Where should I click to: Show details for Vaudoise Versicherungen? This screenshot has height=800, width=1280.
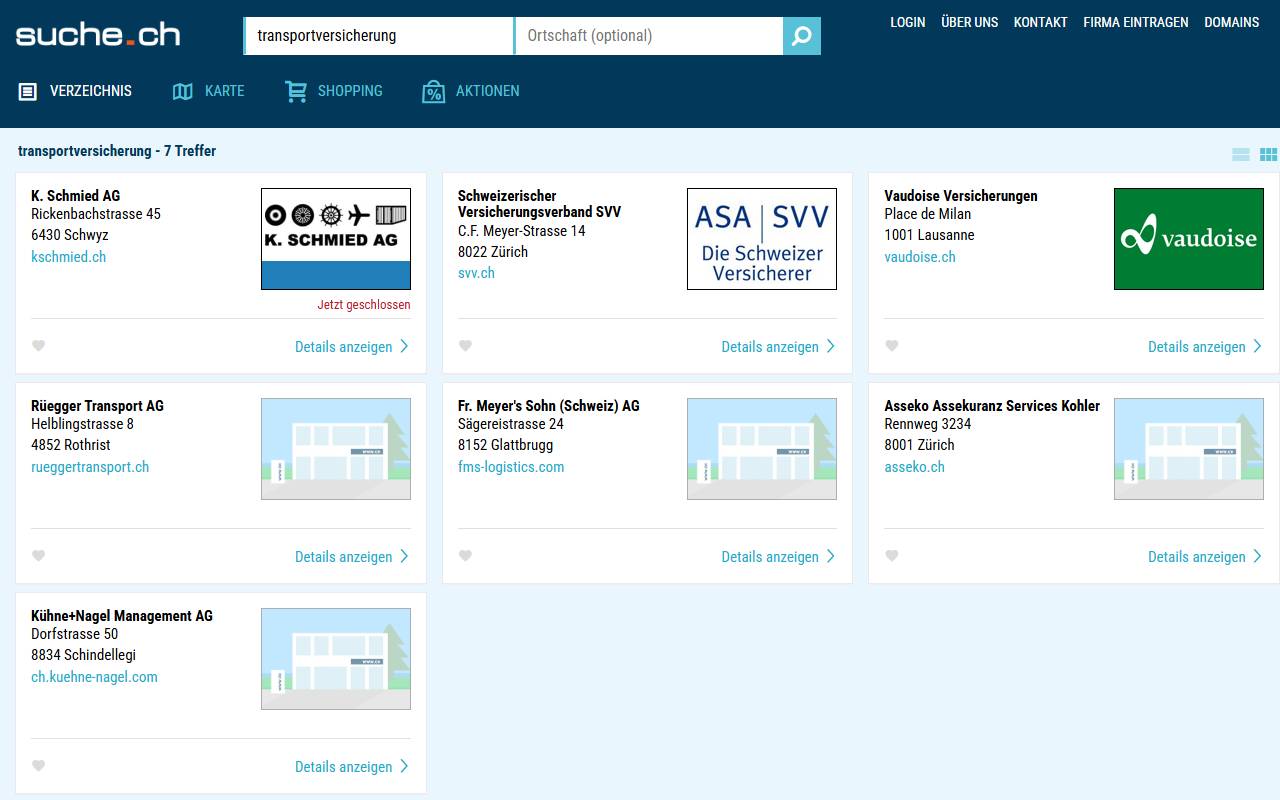click(x=1205, y=347)
